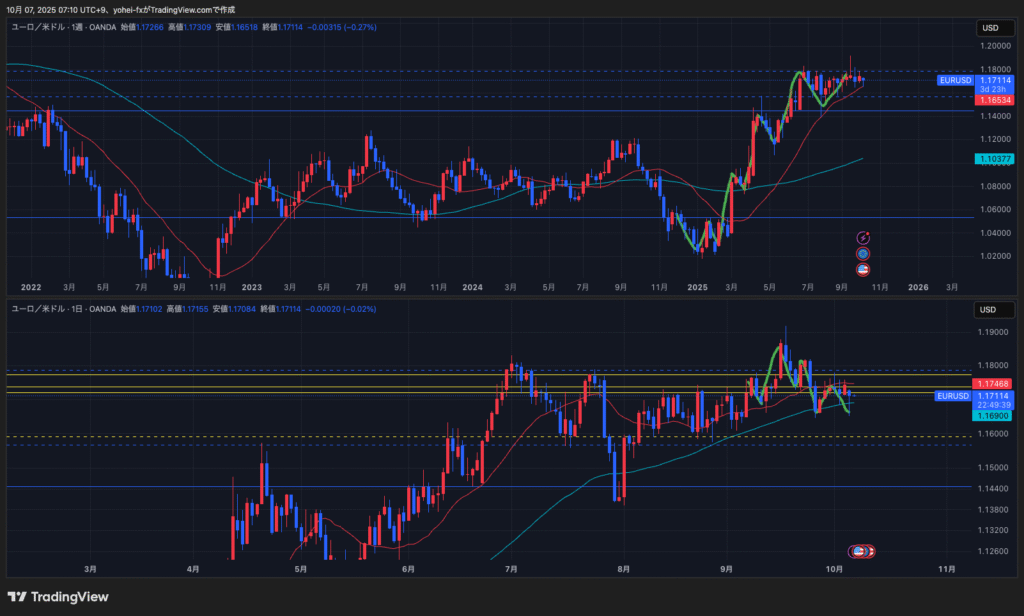The image size is (1024, 616).
Task: Click 1.20000 on the weekly price scale
Action: [994, 46]
